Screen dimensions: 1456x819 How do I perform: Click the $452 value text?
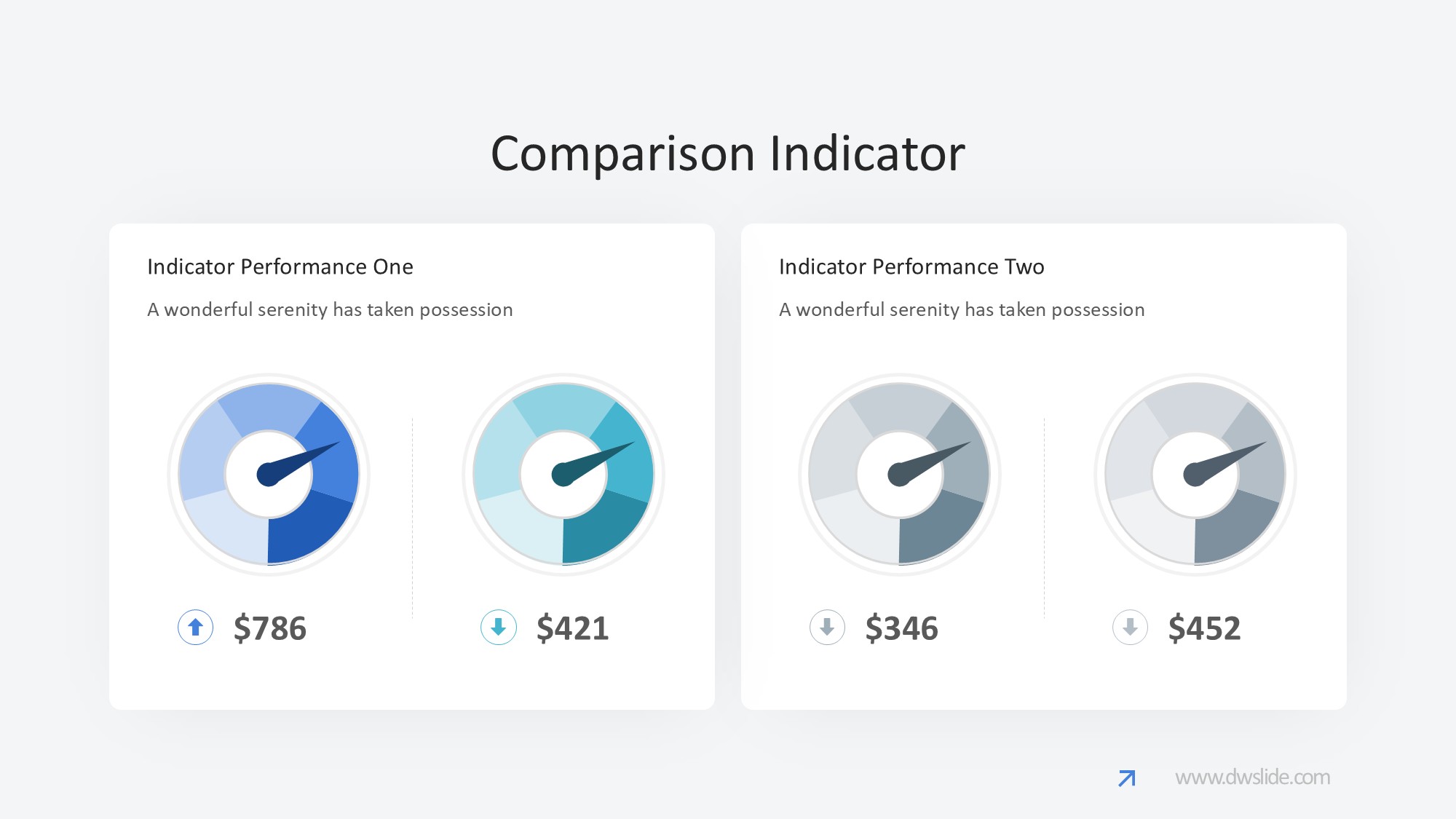pos(1205,628)
